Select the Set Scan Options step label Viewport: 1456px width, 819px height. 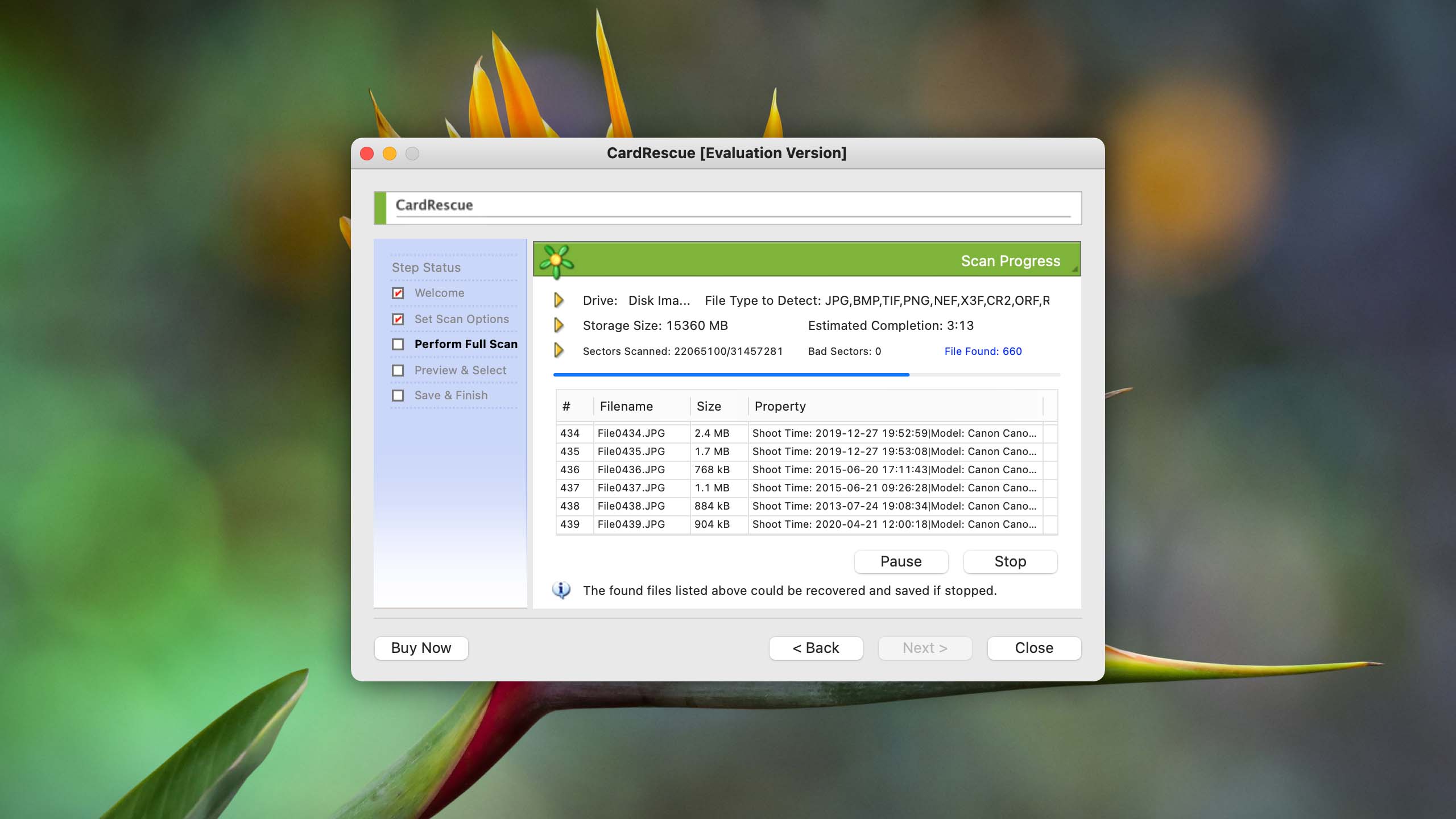point(461,319)
